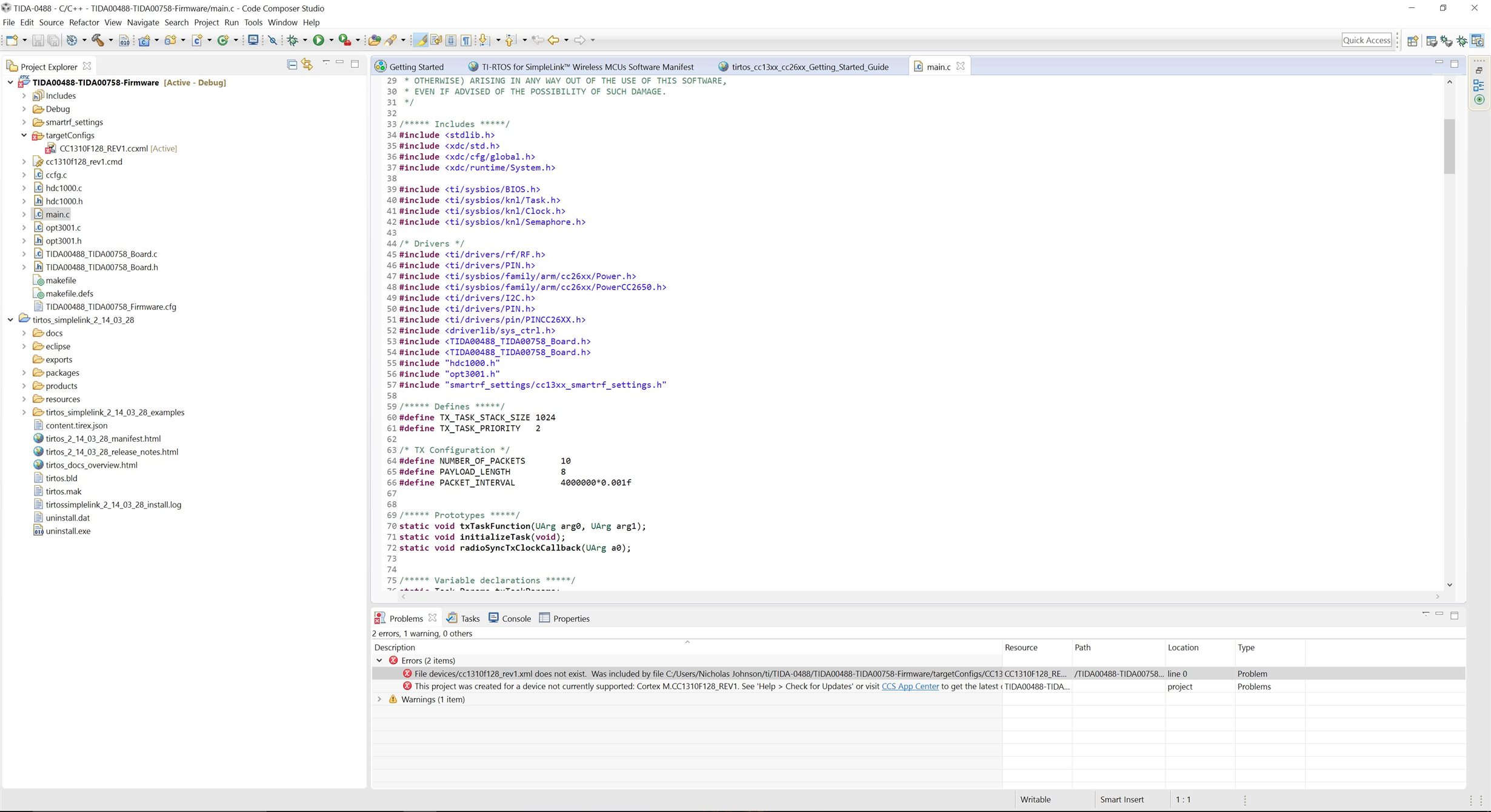Click the Next Annotation down-arrow icon
The image size is (1491, 812).
(484, 40)
